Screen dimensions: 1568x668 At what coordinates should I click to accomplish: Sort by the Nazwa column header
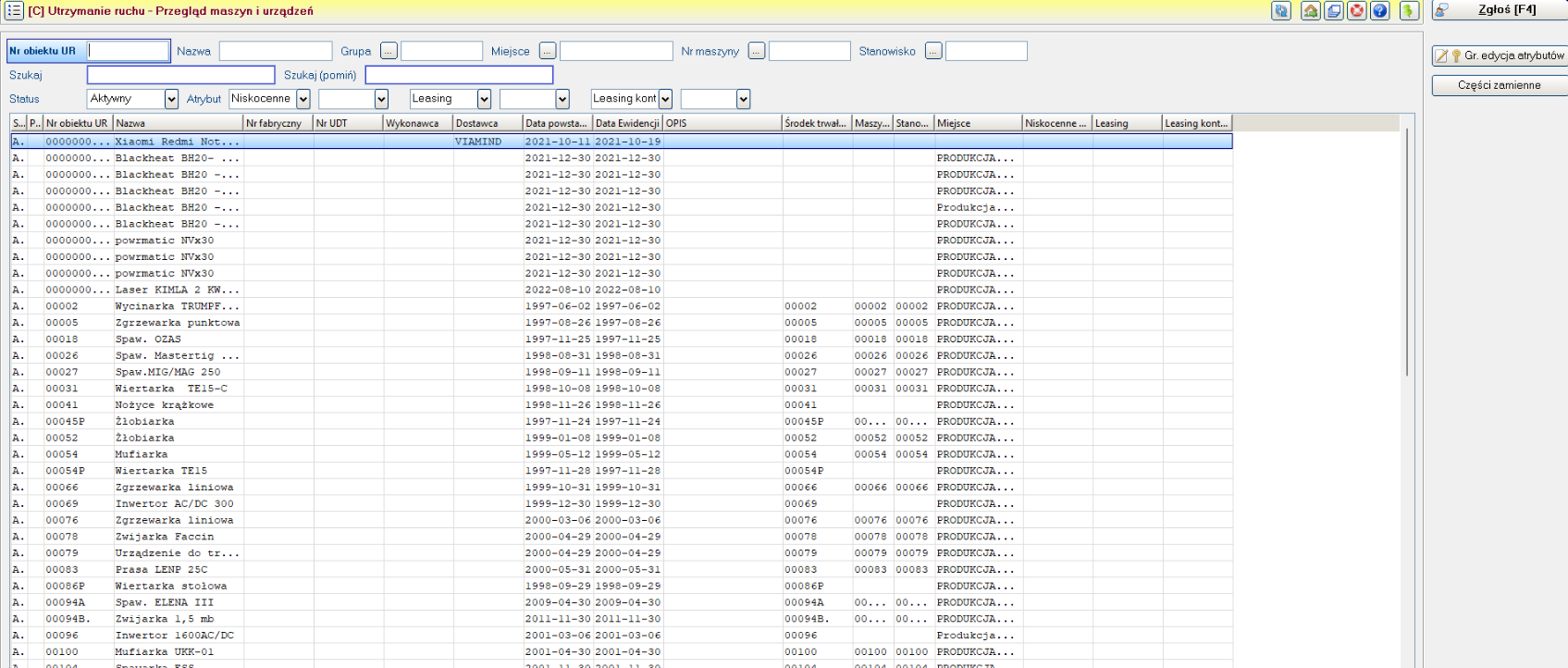coord(178,123)
